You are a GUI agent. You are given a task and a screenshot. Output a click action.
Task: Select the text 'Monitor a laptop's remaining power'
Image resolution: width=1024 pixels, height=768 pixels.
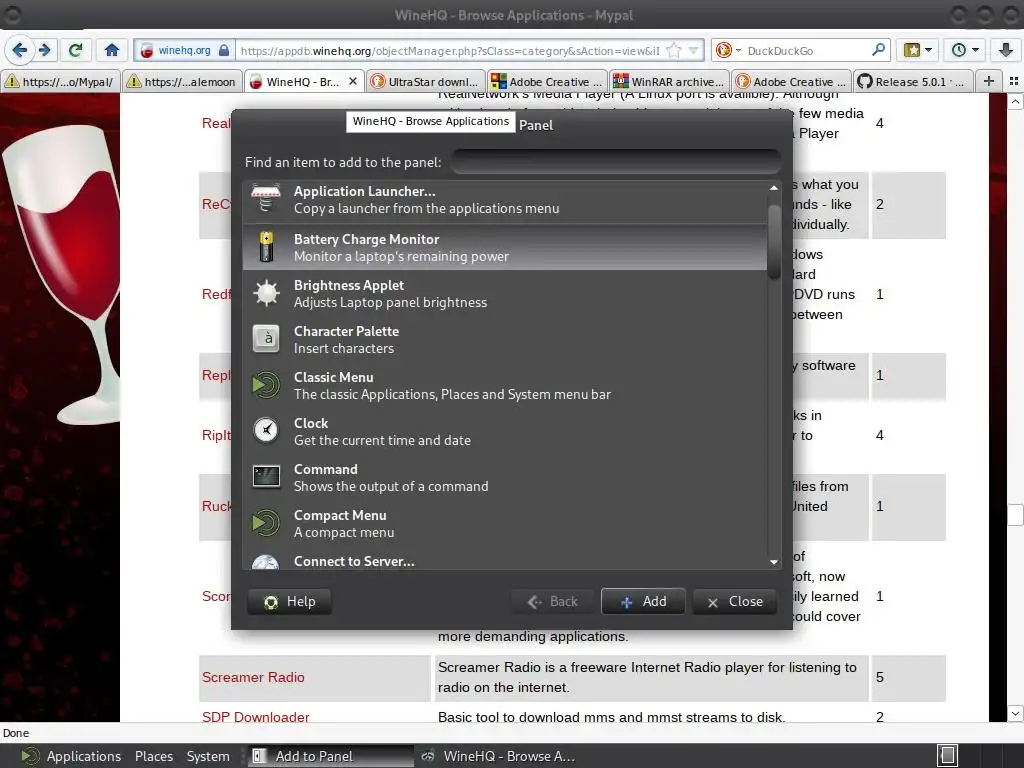(401, 257)
